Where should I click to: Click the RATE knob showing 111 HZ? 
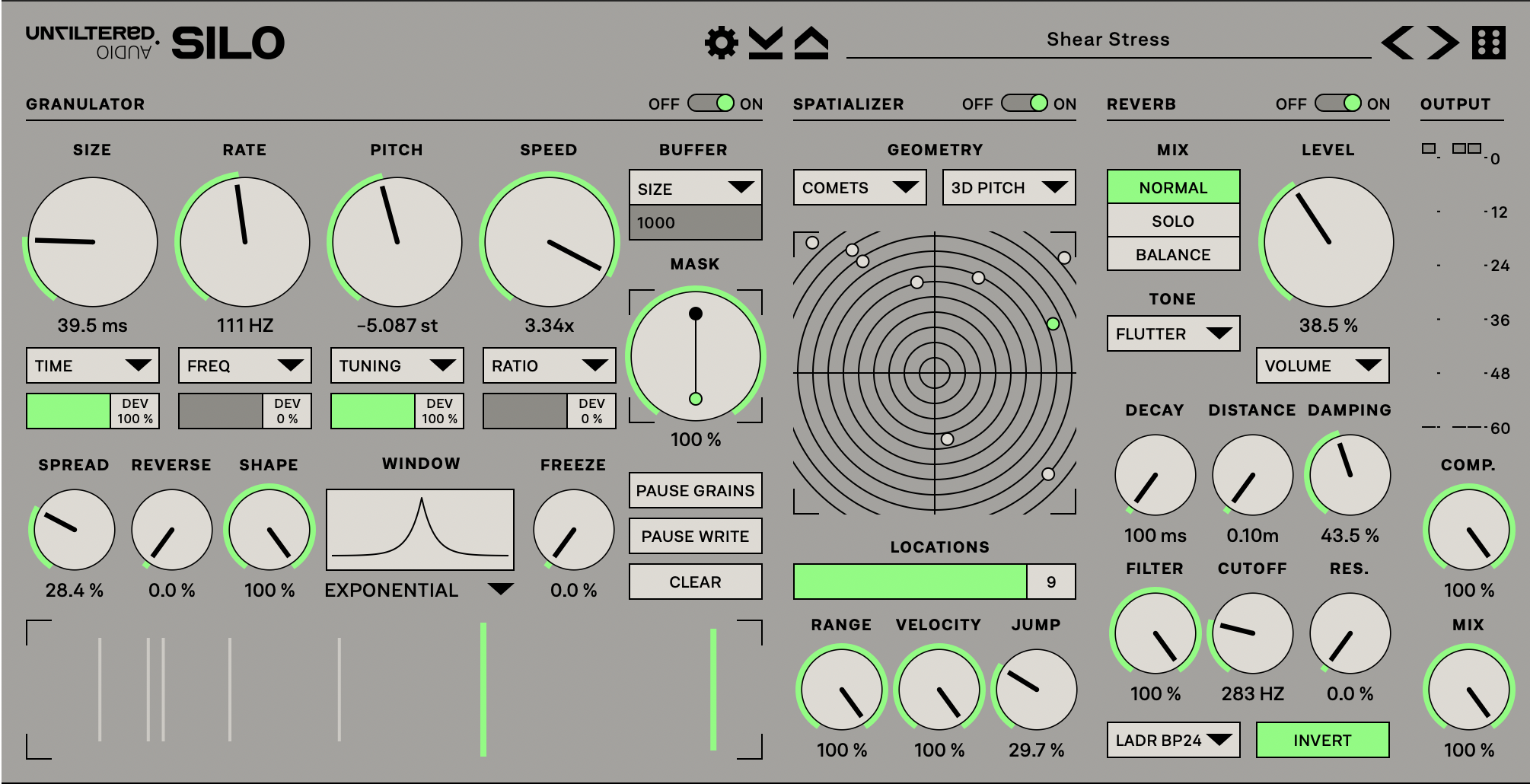click(x=245, y=242)
